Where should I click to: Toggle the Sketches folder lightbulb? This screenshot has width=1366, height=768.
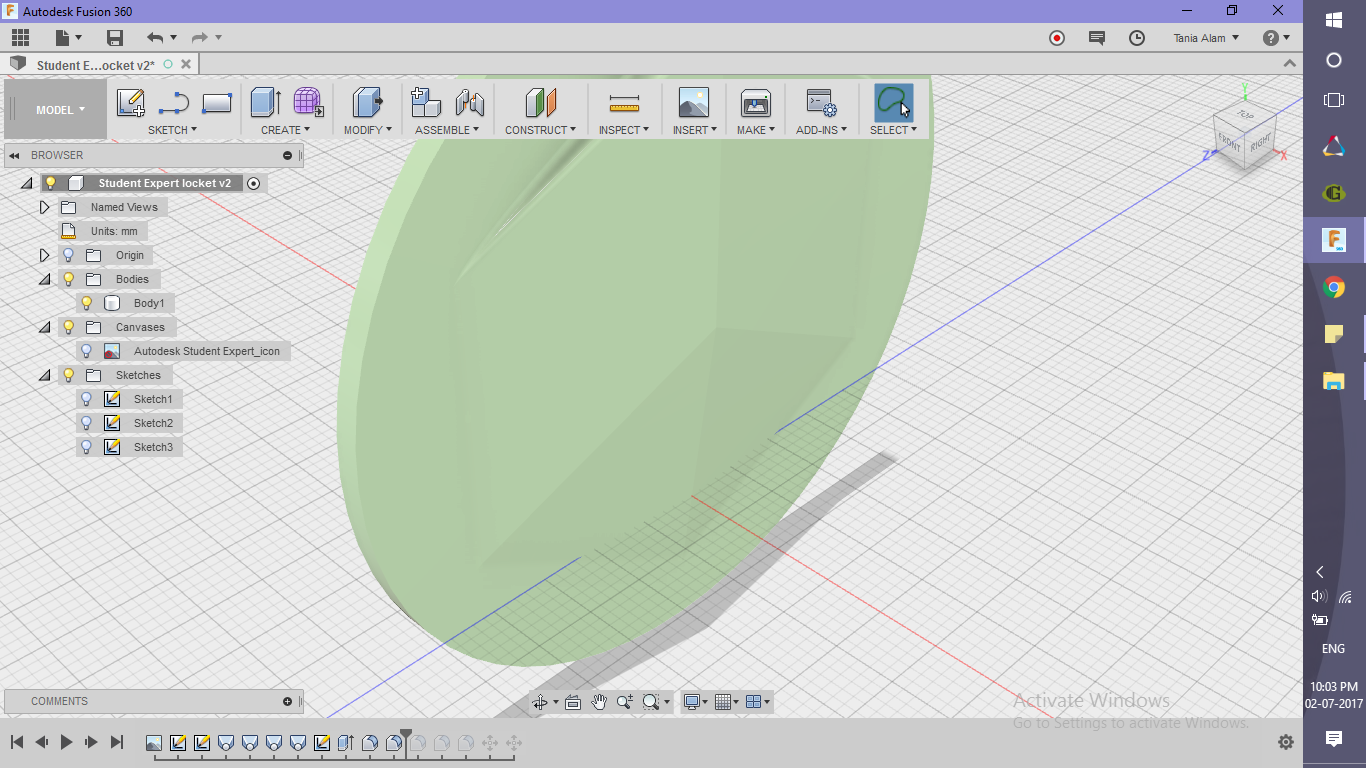69,375
